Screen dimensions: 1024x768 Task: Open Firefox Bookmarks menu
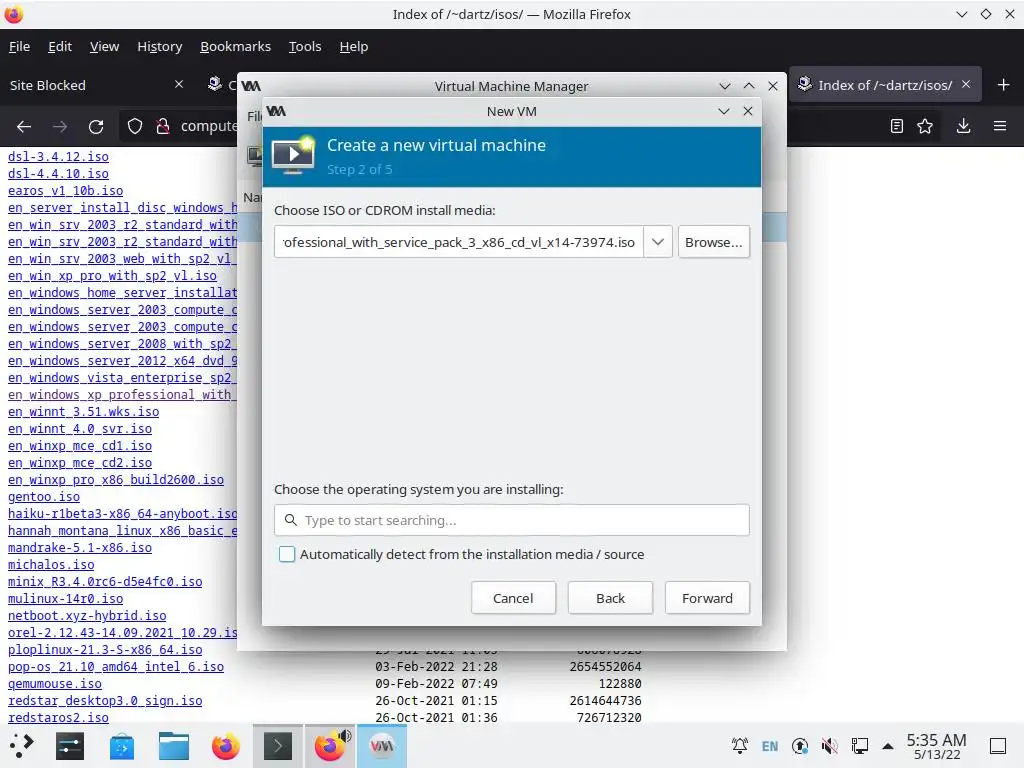(235, 46)
